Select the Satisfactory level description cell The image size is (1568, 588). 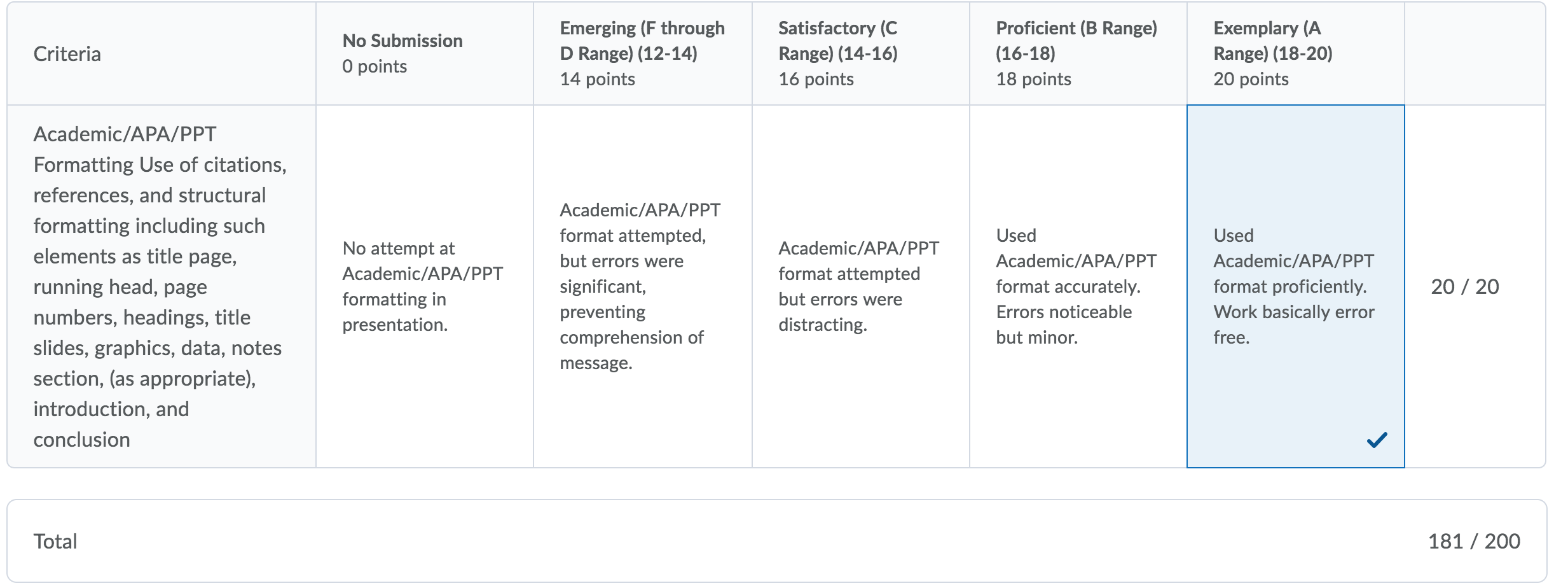860,286
